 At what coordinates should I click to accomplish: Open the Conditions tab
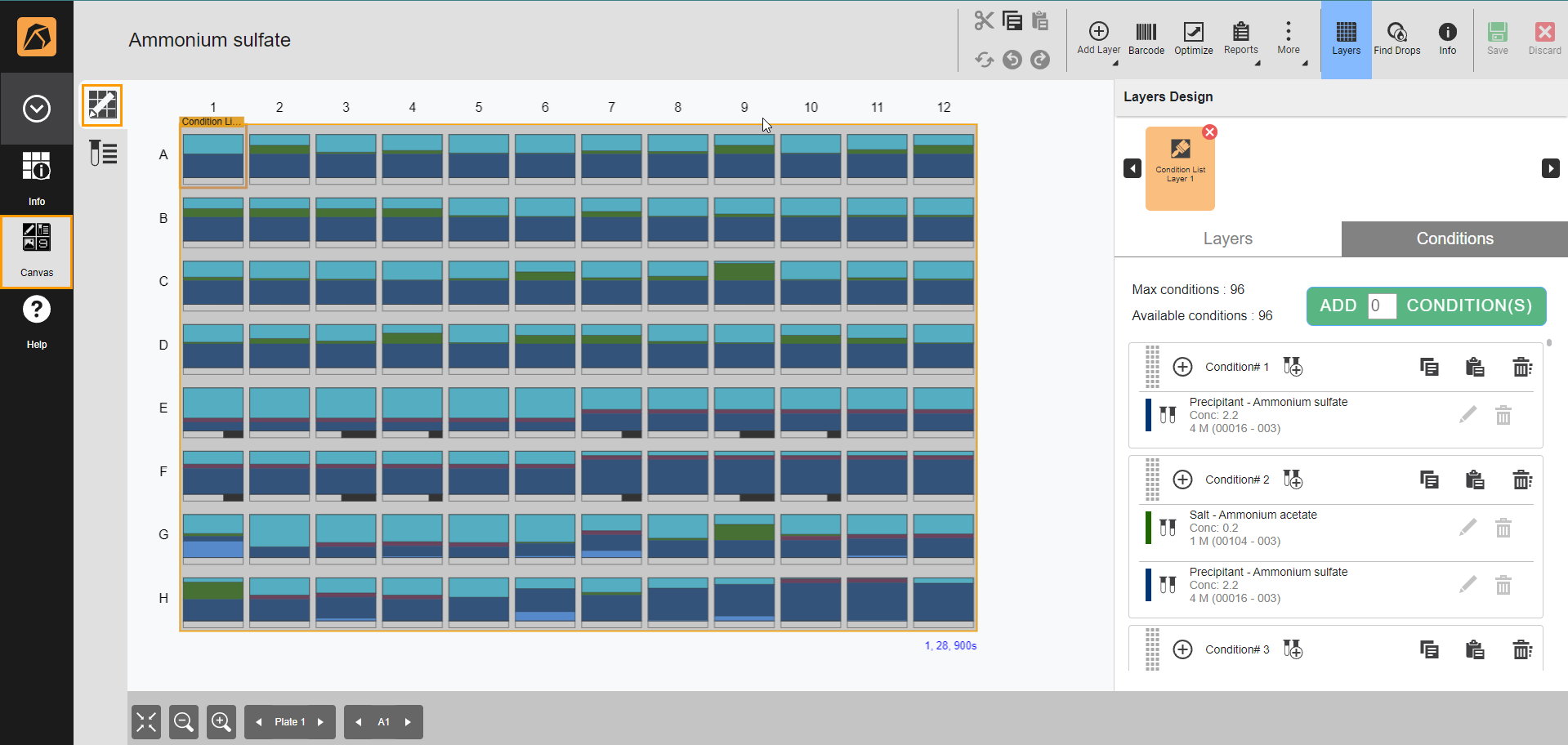[1454, 239]
